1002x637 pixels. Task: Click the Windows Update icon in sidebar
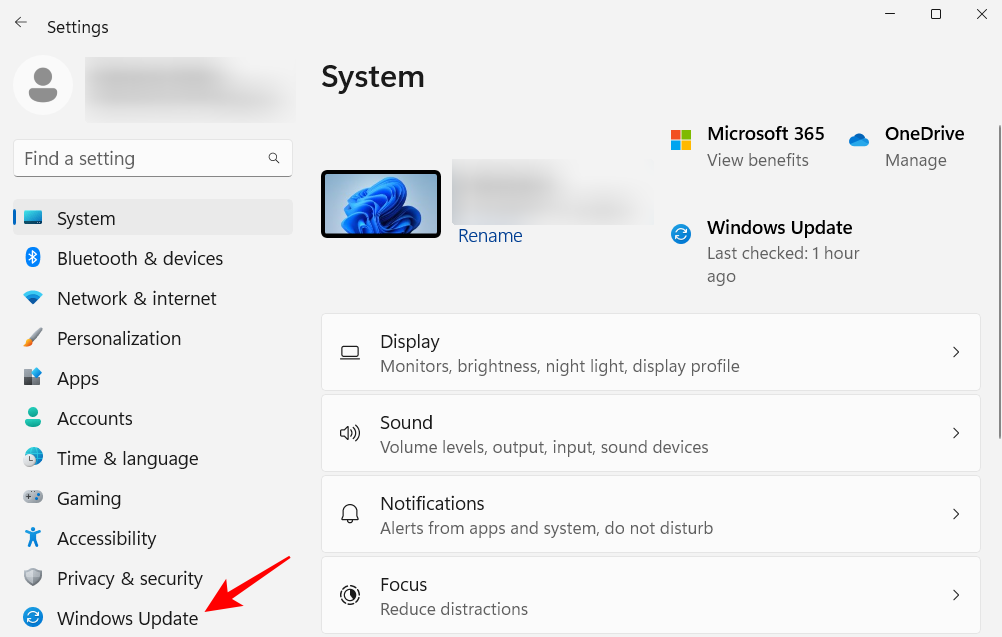point(34,618)
